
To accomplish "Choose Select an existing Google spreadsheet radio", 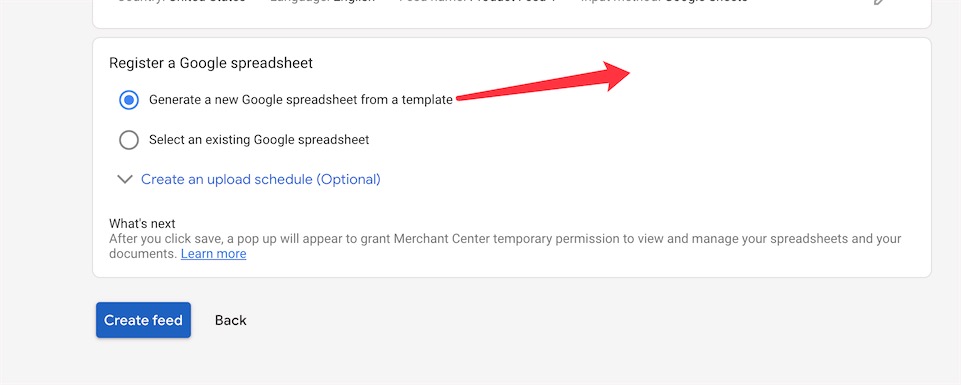I will tap(129, 140).
